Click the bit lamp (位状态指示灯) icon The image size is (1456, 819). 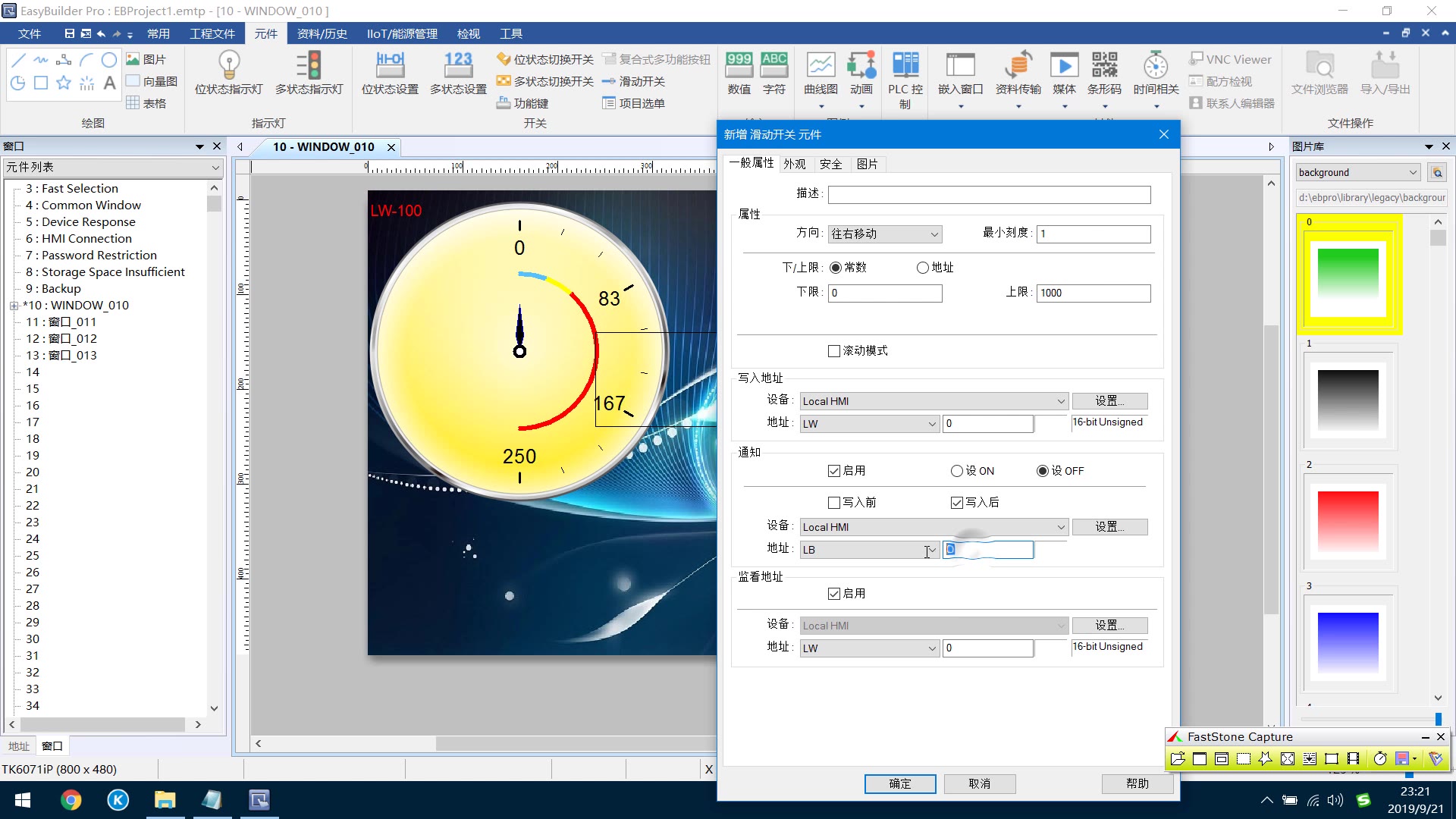coord(228,66)
